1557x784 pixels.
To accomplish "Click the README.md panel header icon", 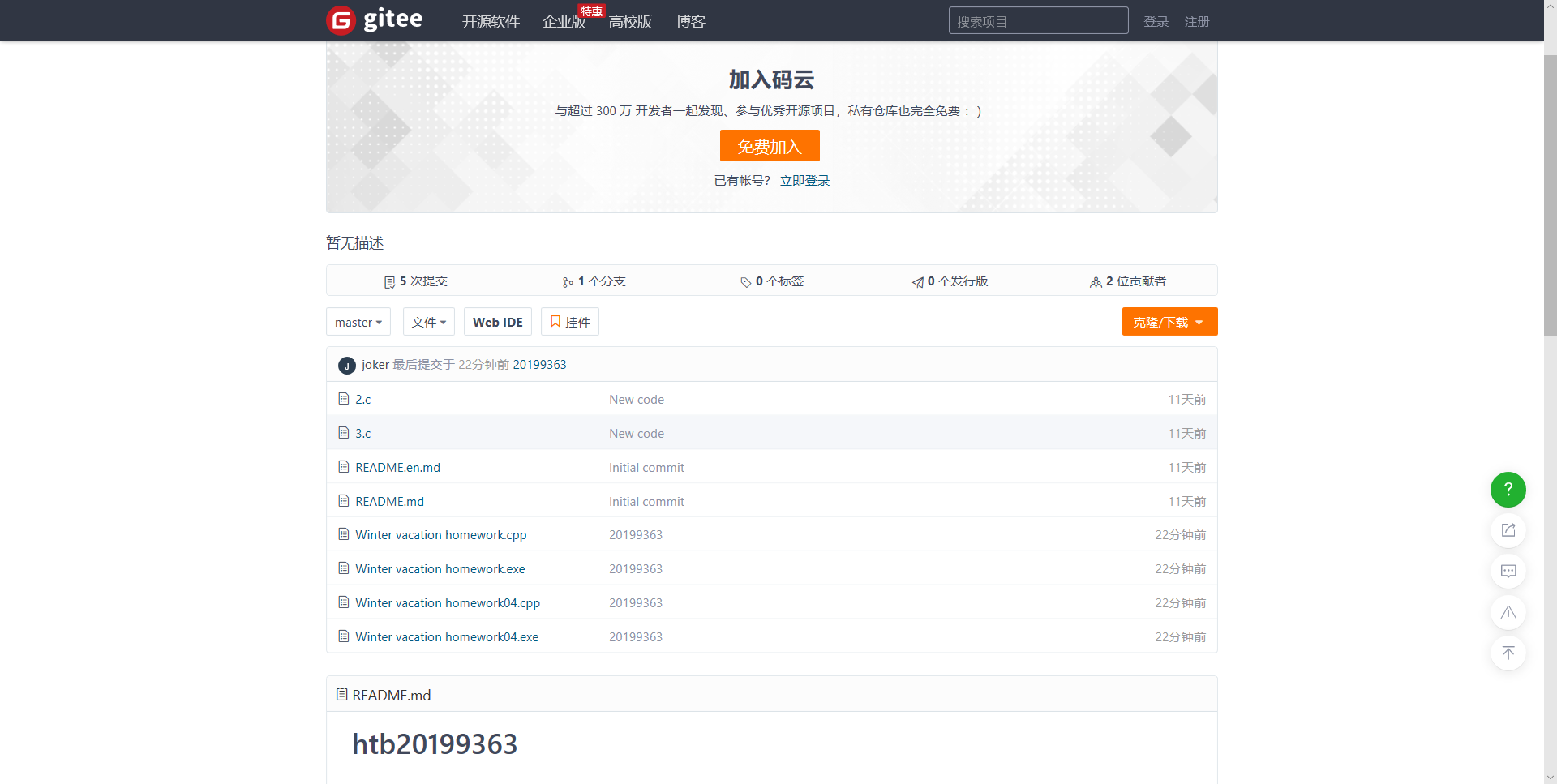I will coord(342,695).
